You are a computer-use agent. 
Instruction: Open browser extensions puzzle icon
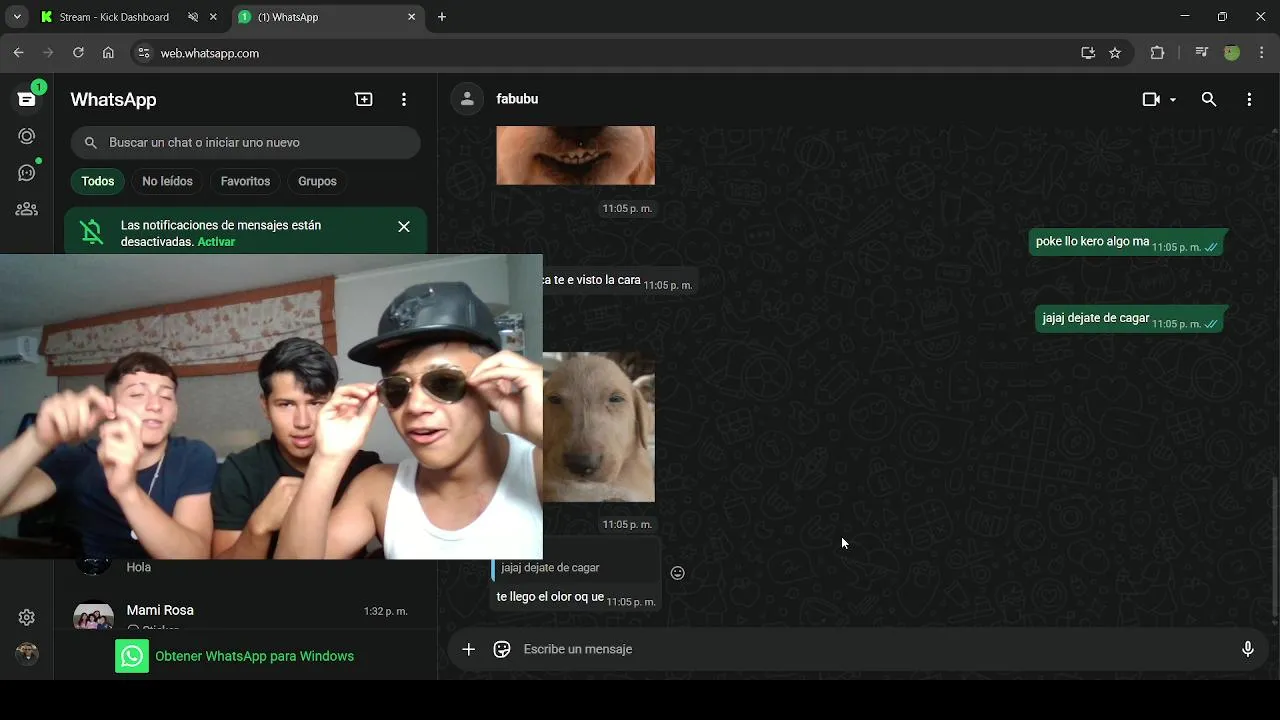point(1158,53)
